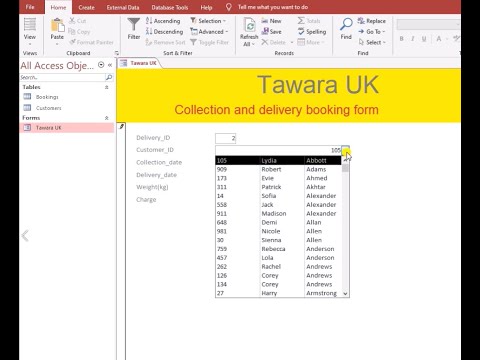480x360 pixels.
Task: Select customer 759 Rebecca Anderson
Action: (x=278, y=249)
